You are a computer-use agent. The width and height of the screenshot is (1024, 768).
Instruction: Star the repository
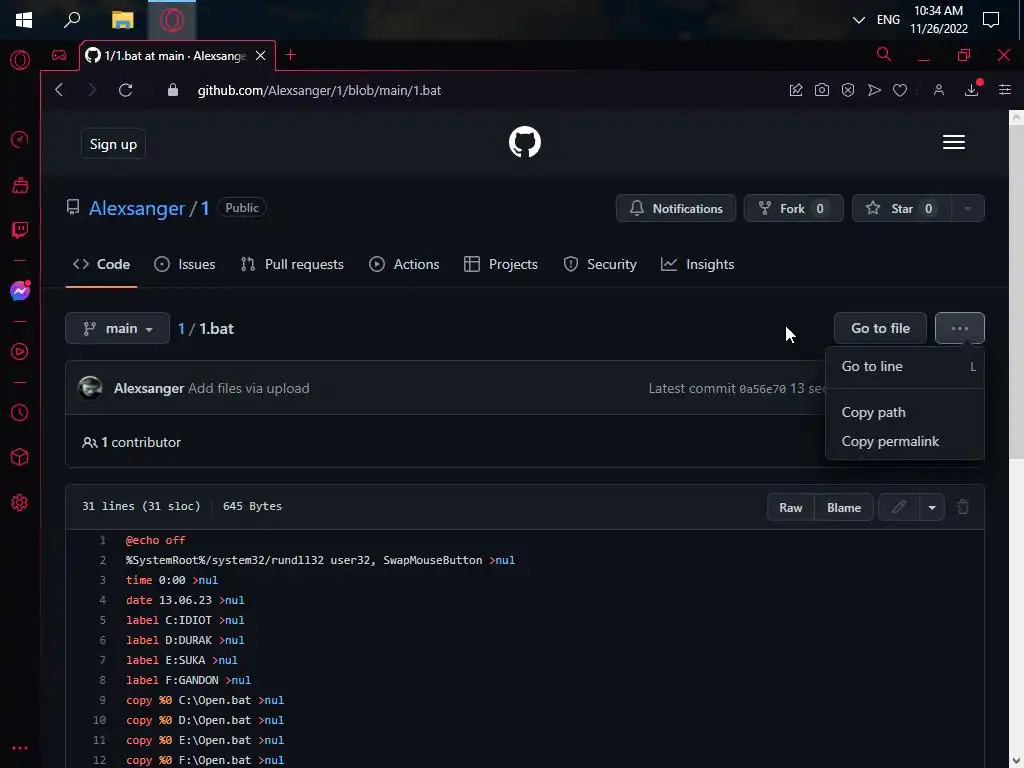click(x=902, y=208)
